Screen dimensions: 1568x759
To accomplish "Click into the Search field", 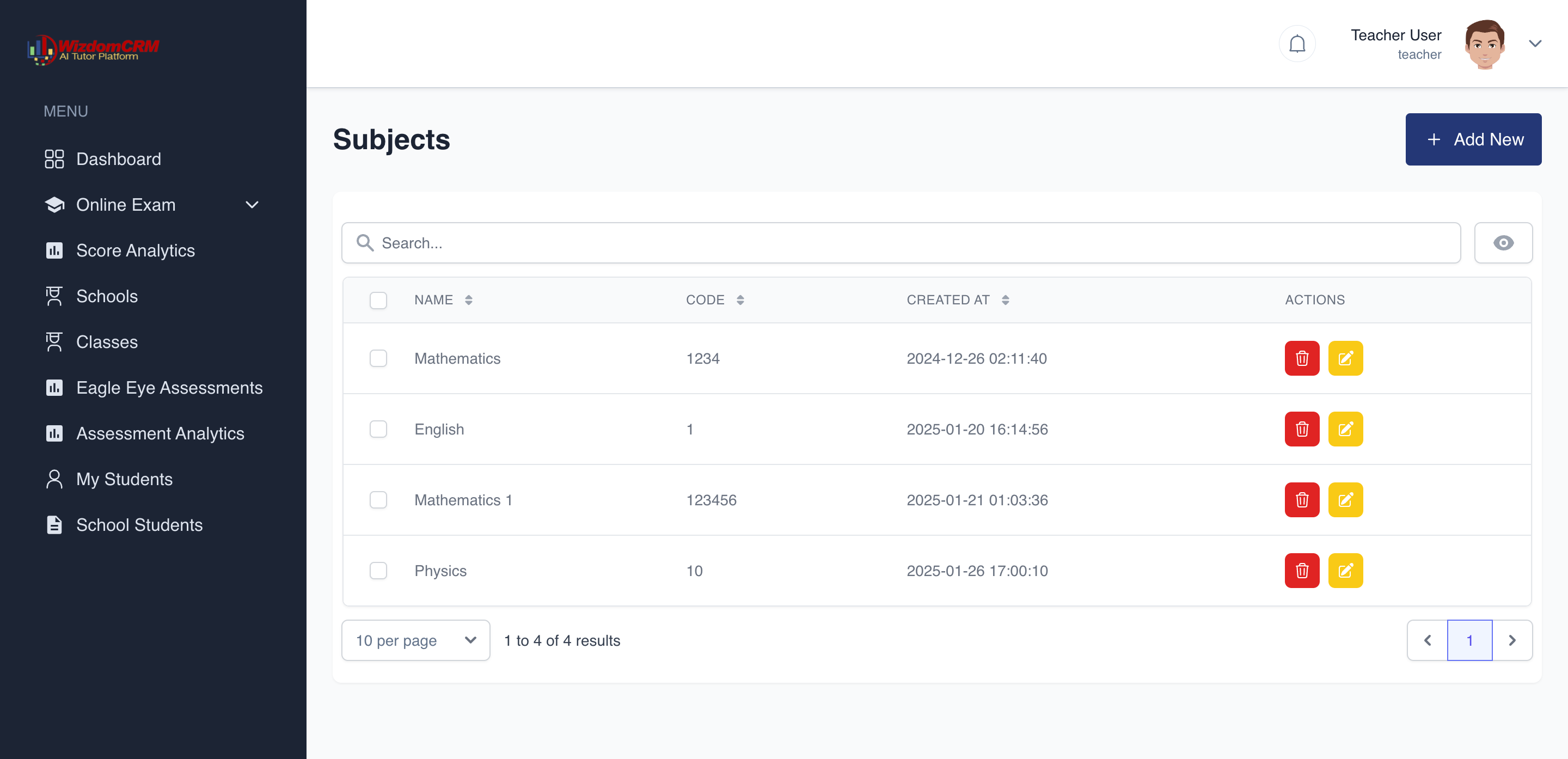I will coord(901,243).
